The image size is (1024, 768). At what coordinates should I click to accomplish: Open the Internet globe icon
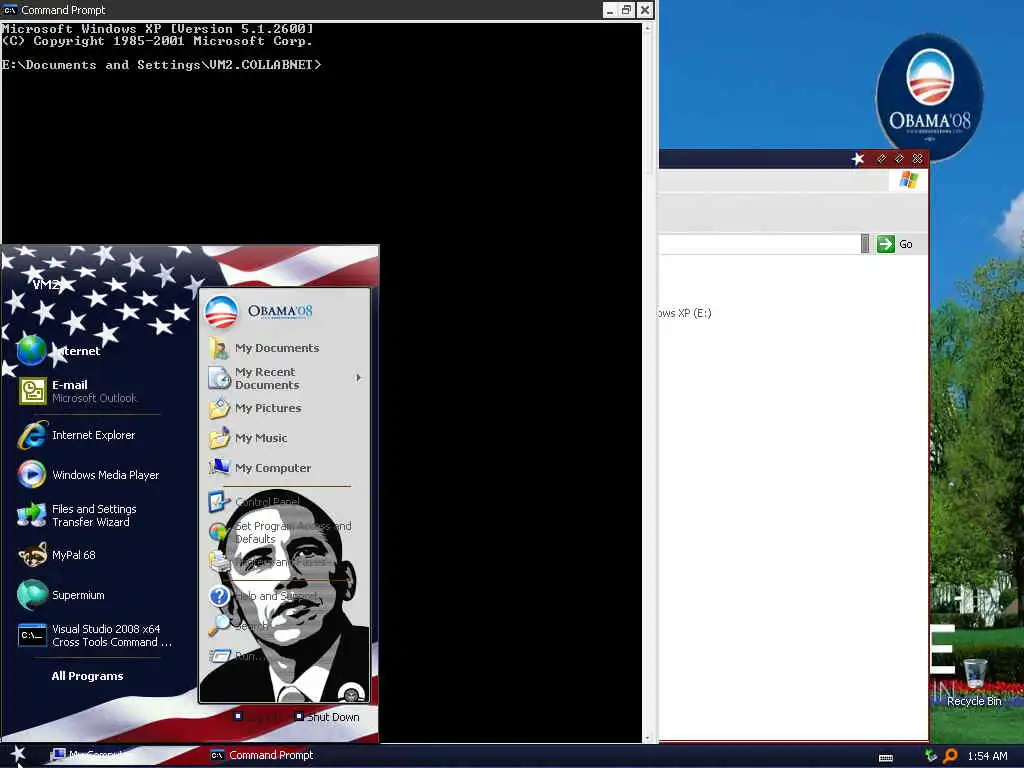click(32, 351)
